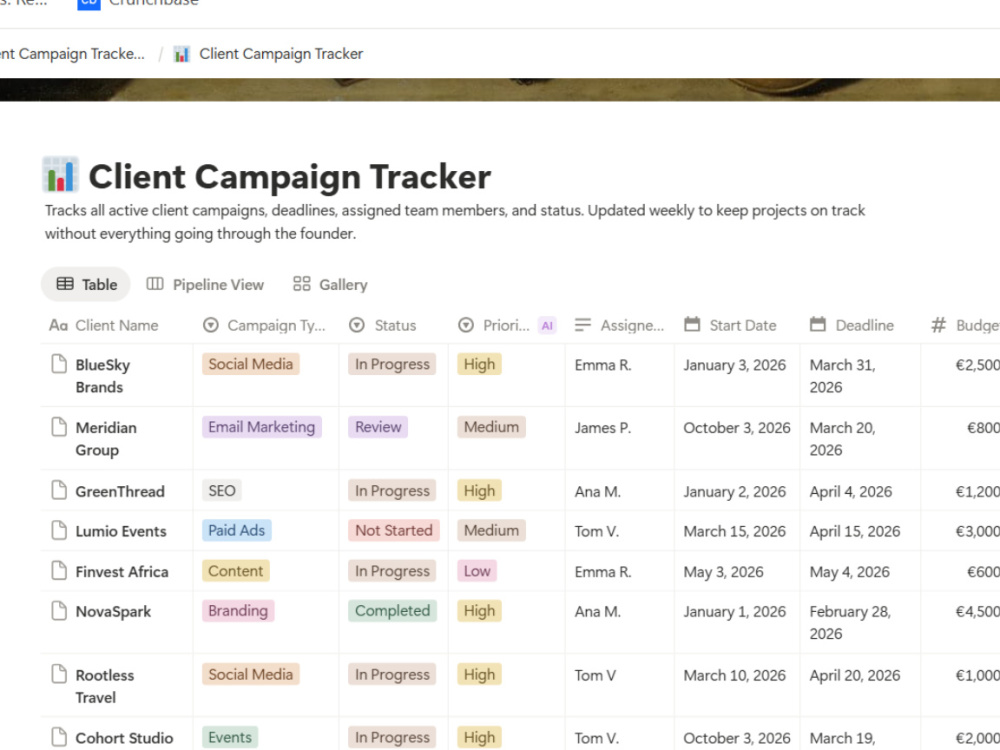Click Medium priority for Lumio Events
The width and height of the screenshot is (1000, 750).
pos(491,530)
